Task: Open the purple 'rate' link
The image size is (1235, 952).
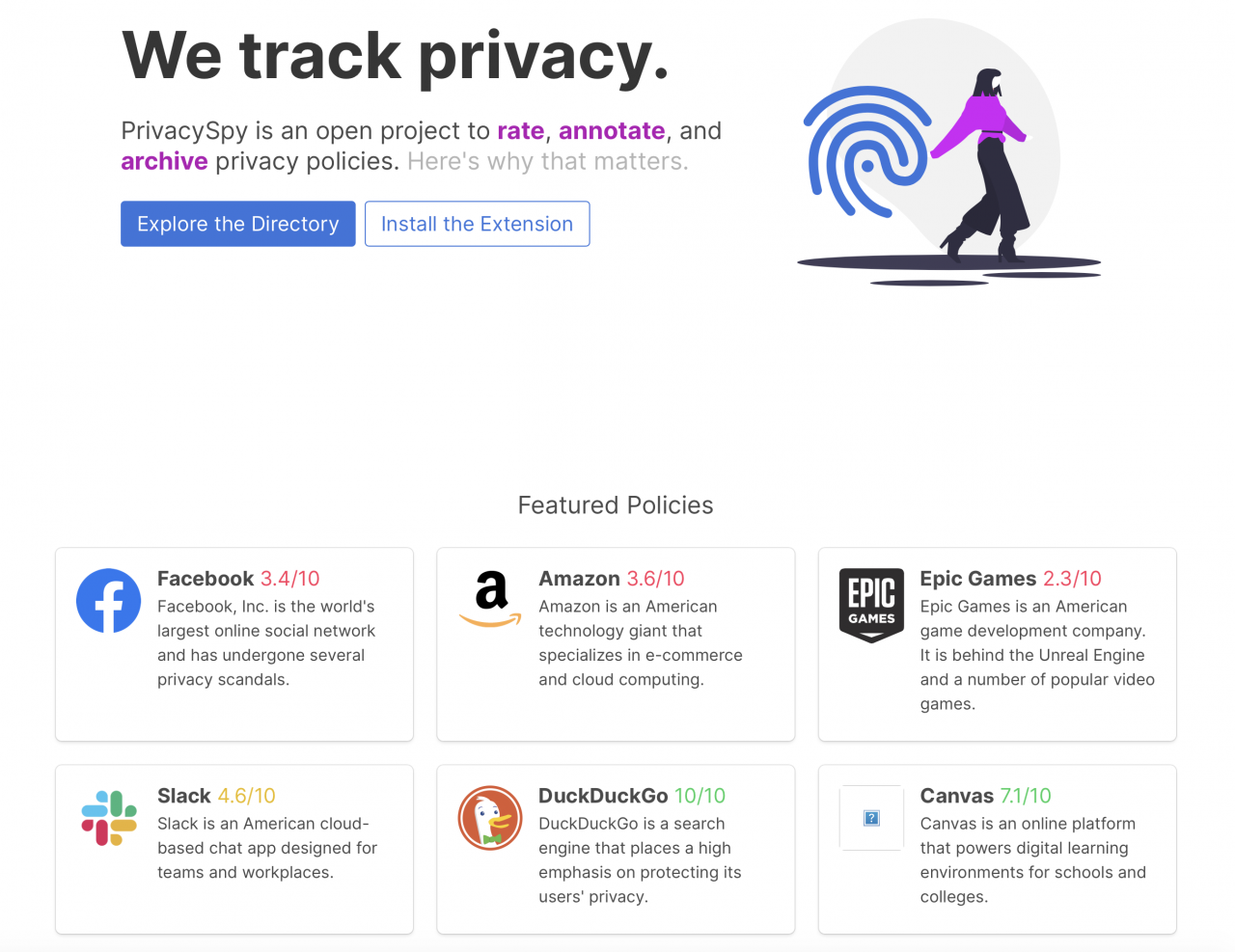Action: pos(520,131)
